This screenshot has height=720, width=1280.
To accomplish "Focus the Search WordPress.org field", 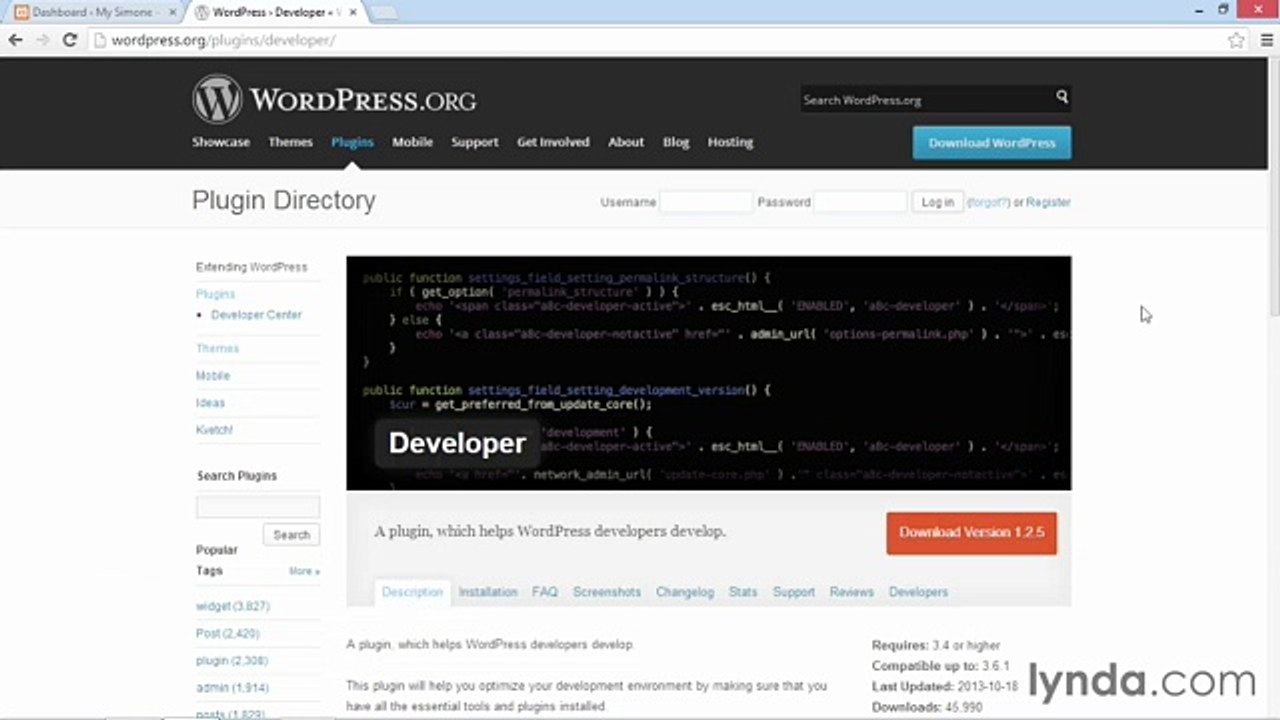I will (x=925, y=99).
